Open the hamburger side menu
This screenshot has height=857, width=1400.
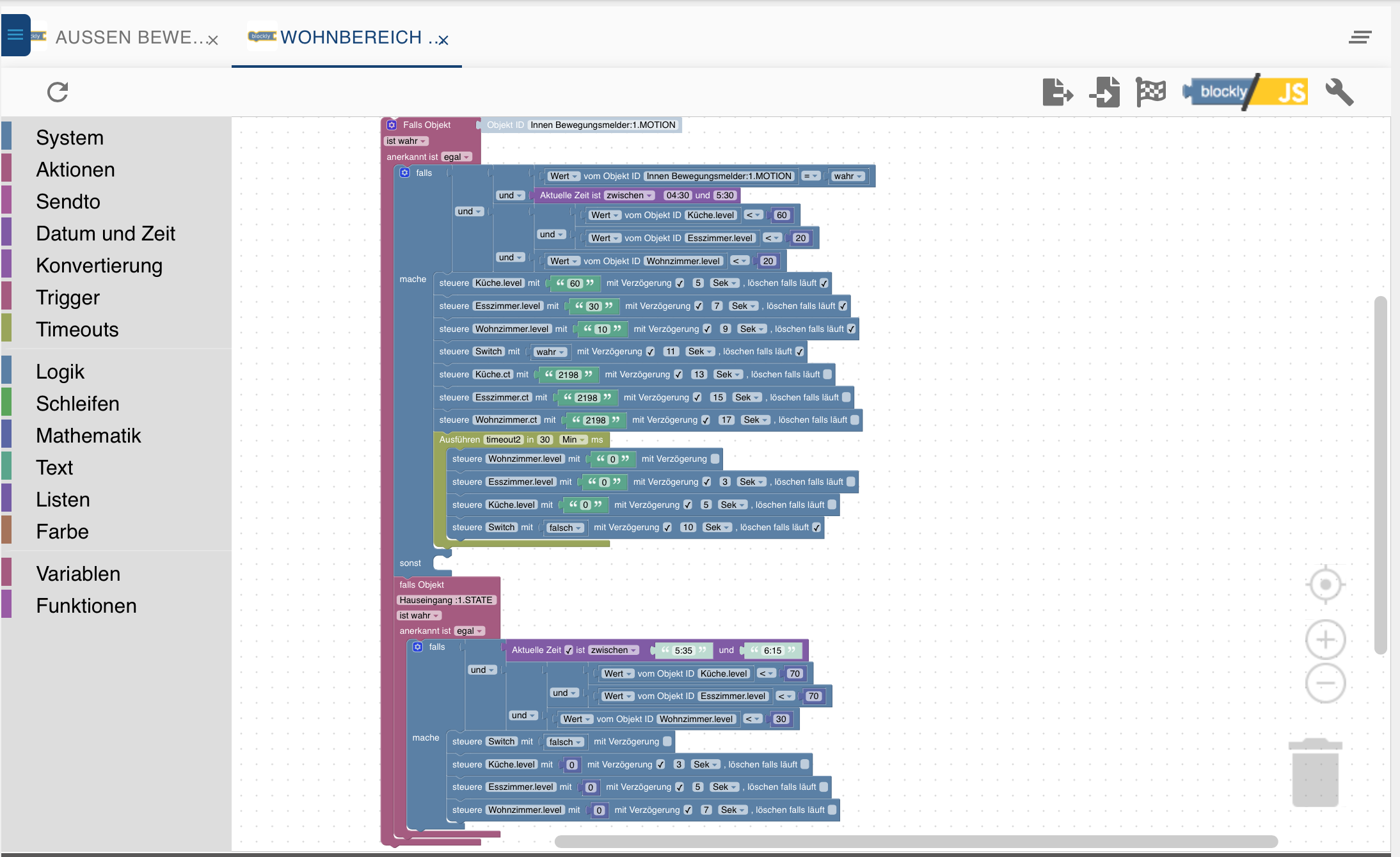(15, 35)
